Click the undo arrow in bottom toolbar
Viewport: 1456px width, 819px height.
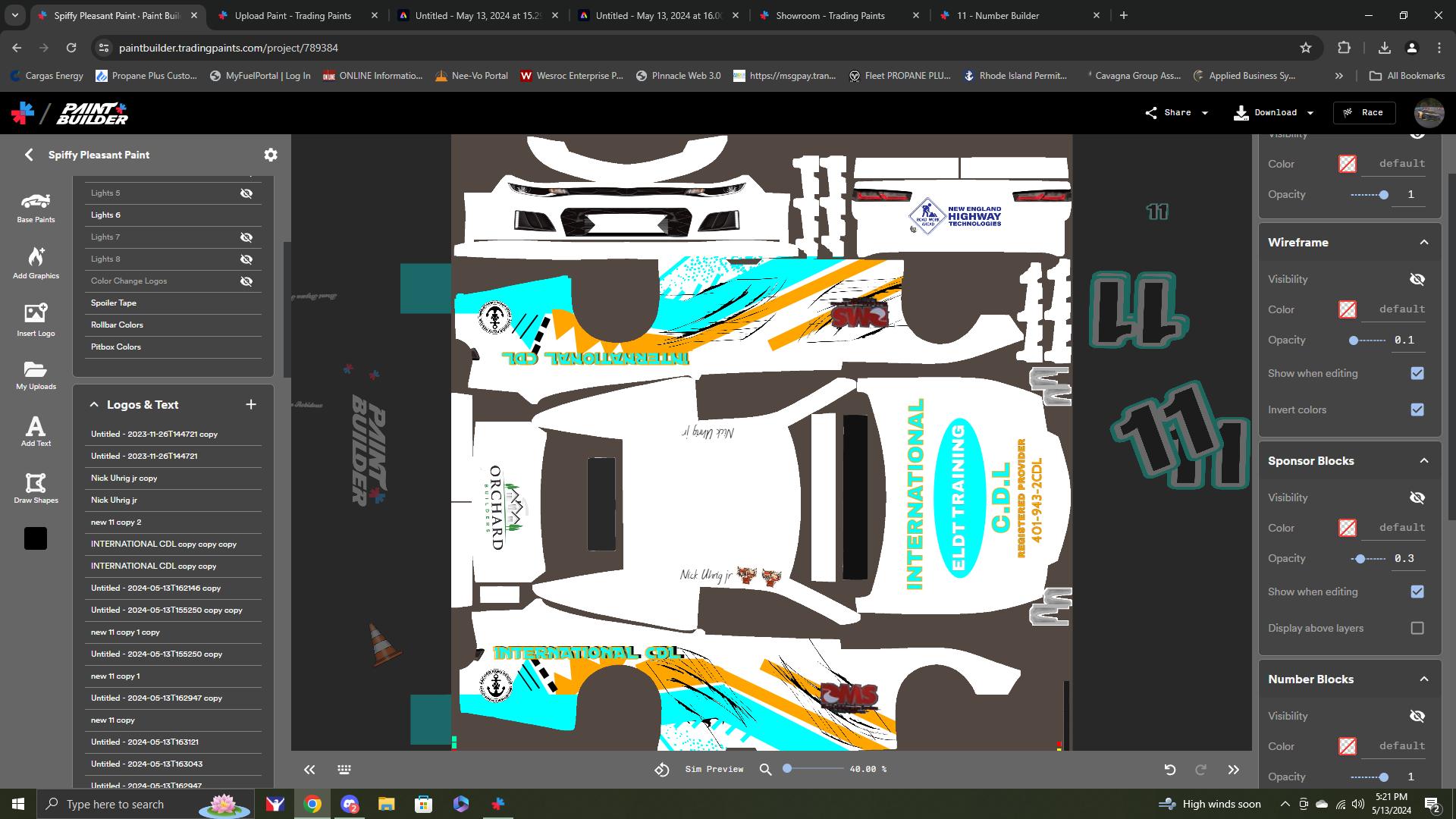[x=1169, y=769]
